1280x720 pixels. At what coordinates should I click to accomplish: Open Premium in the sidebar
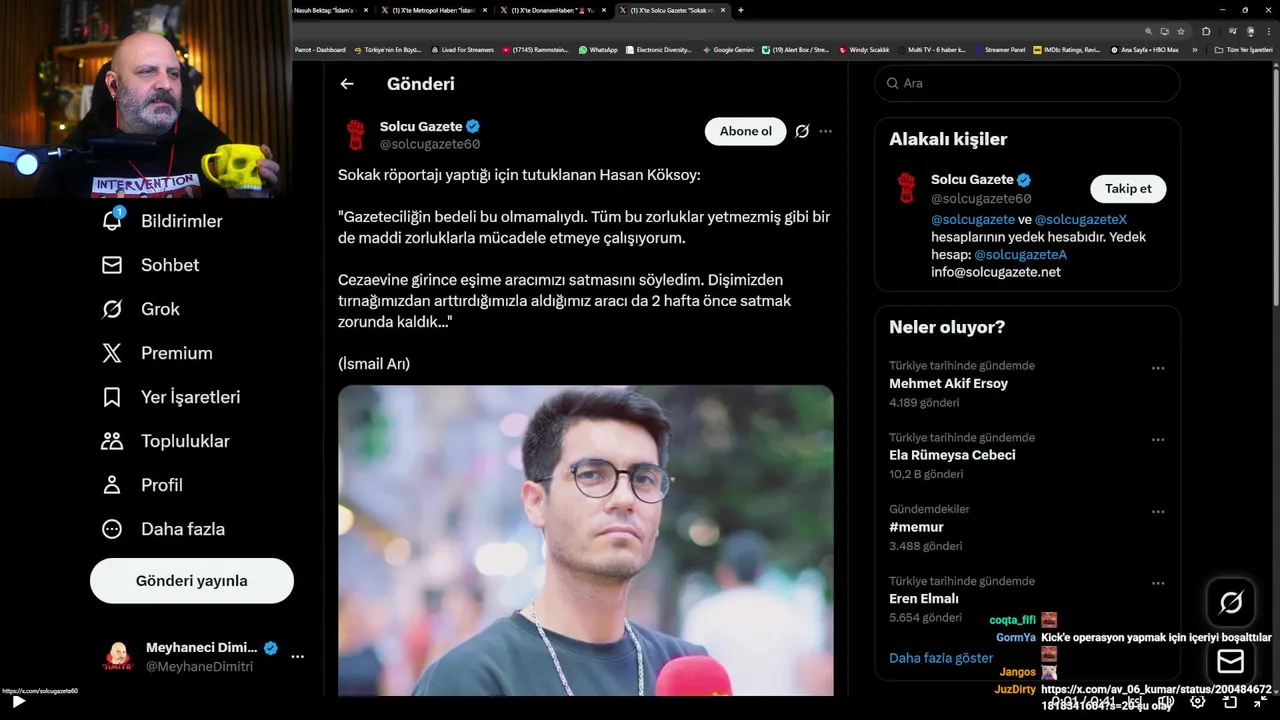157,353
